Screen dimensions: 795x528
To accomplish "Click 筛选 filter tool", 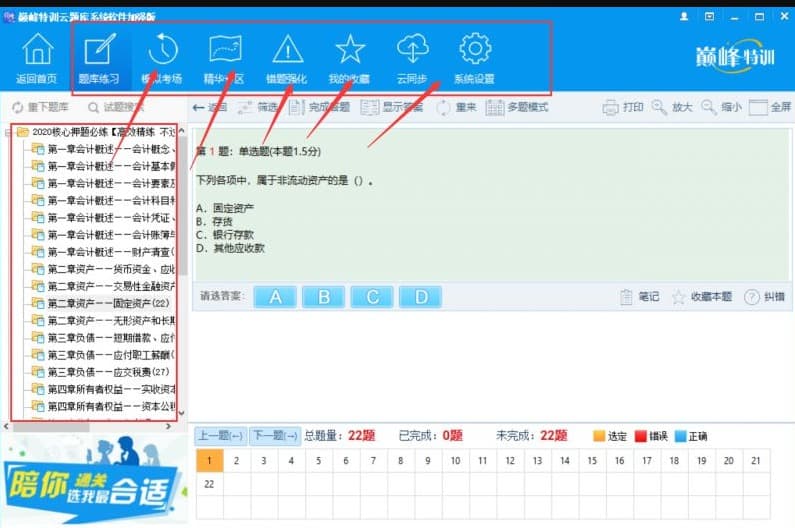I will pyautogui.click(x=259, y=107).
